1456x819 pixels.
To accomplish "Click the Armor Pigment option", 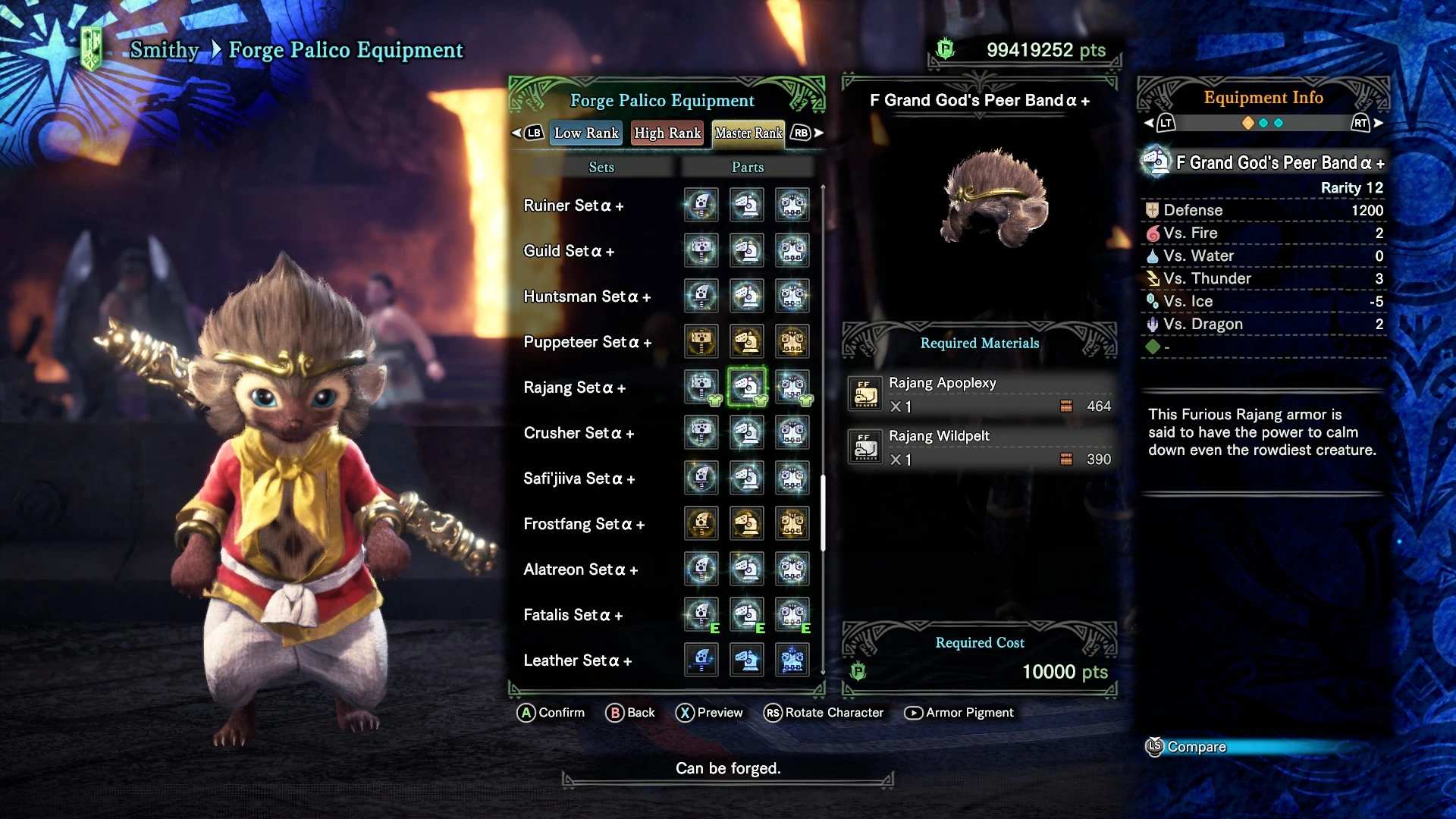I will (959, 713).
